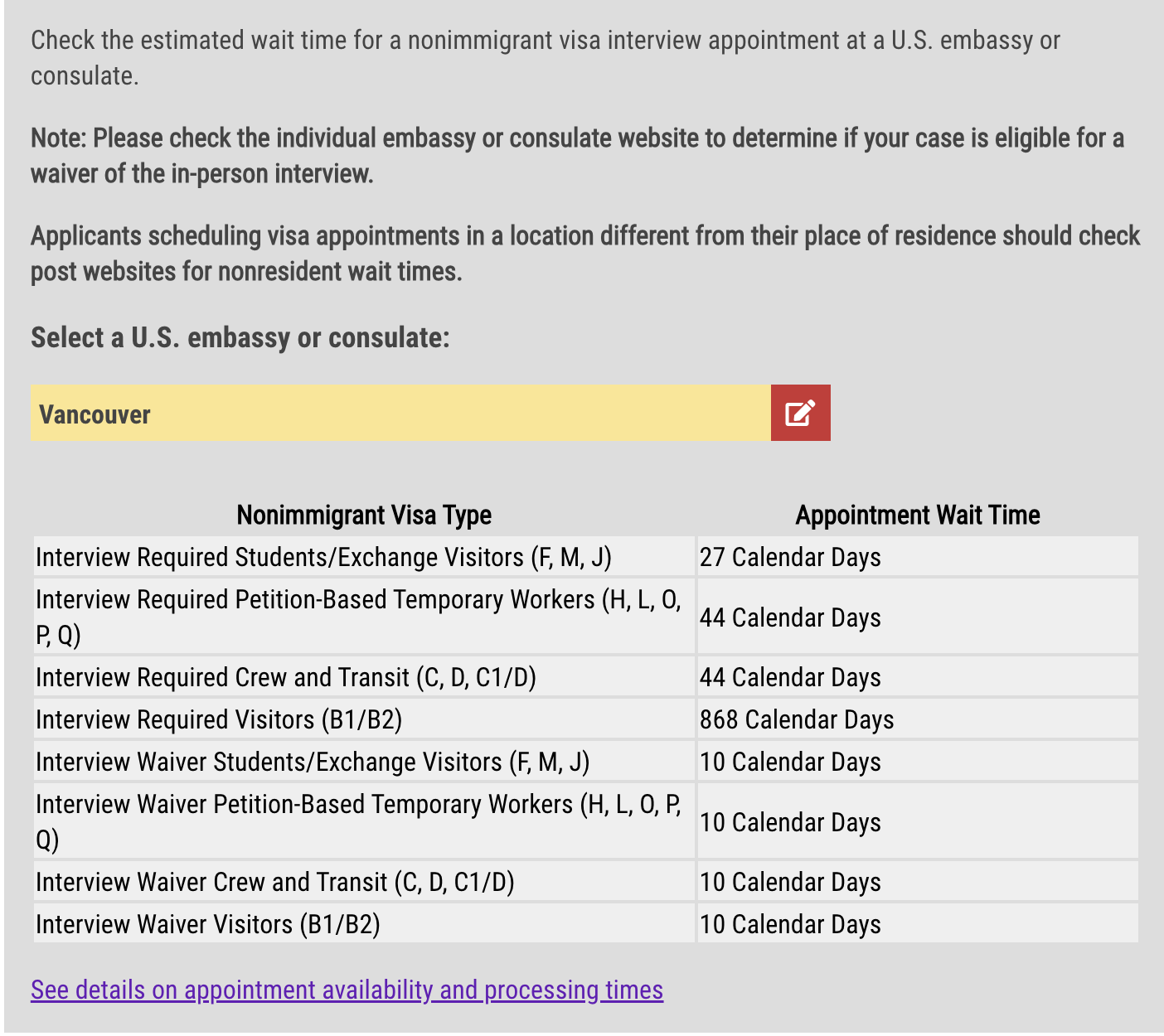Click the nonresident wait times paragraph
This screenshot has width=1164, height=1036.
click(x=585, y=253)
